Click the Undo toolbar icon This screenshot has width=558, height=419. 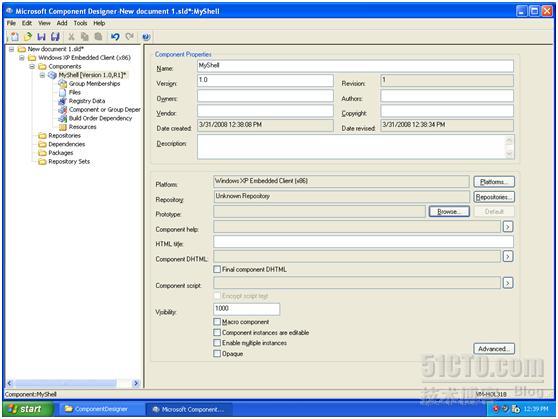115,37
